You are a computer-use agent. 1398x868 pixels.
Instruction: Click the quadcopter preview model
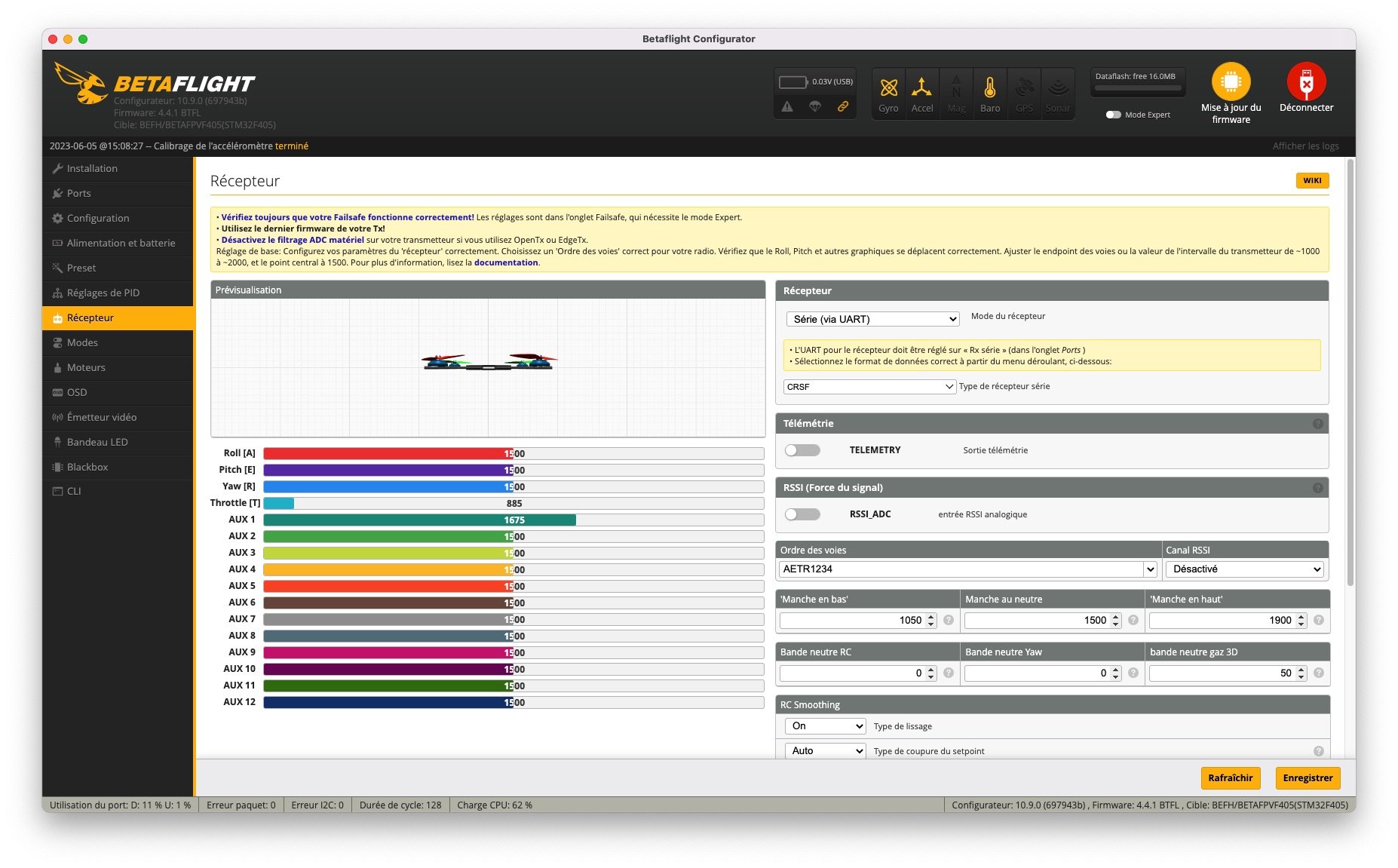click(x=489, y=362)
